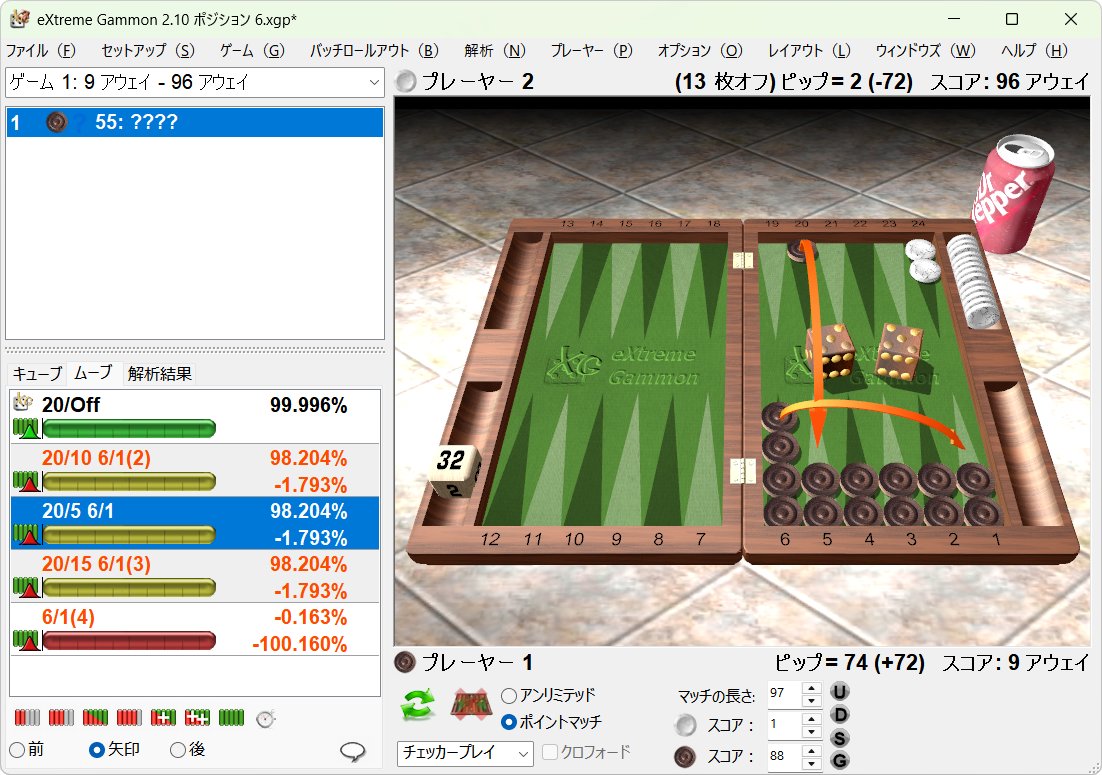Click the U round button

click(839, 692)
